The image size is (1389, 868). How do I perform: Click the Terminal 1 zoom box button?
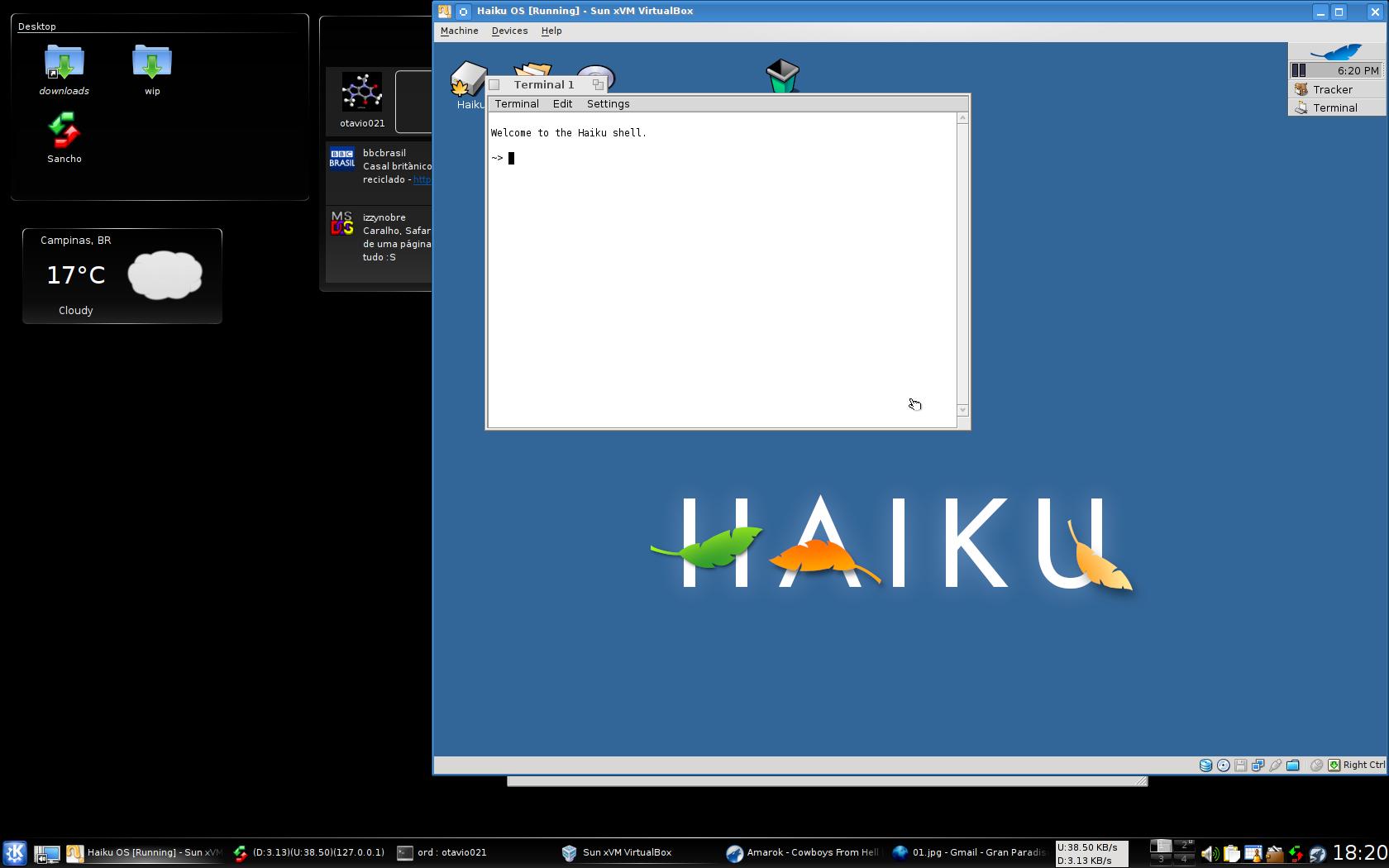pos(598,84)
